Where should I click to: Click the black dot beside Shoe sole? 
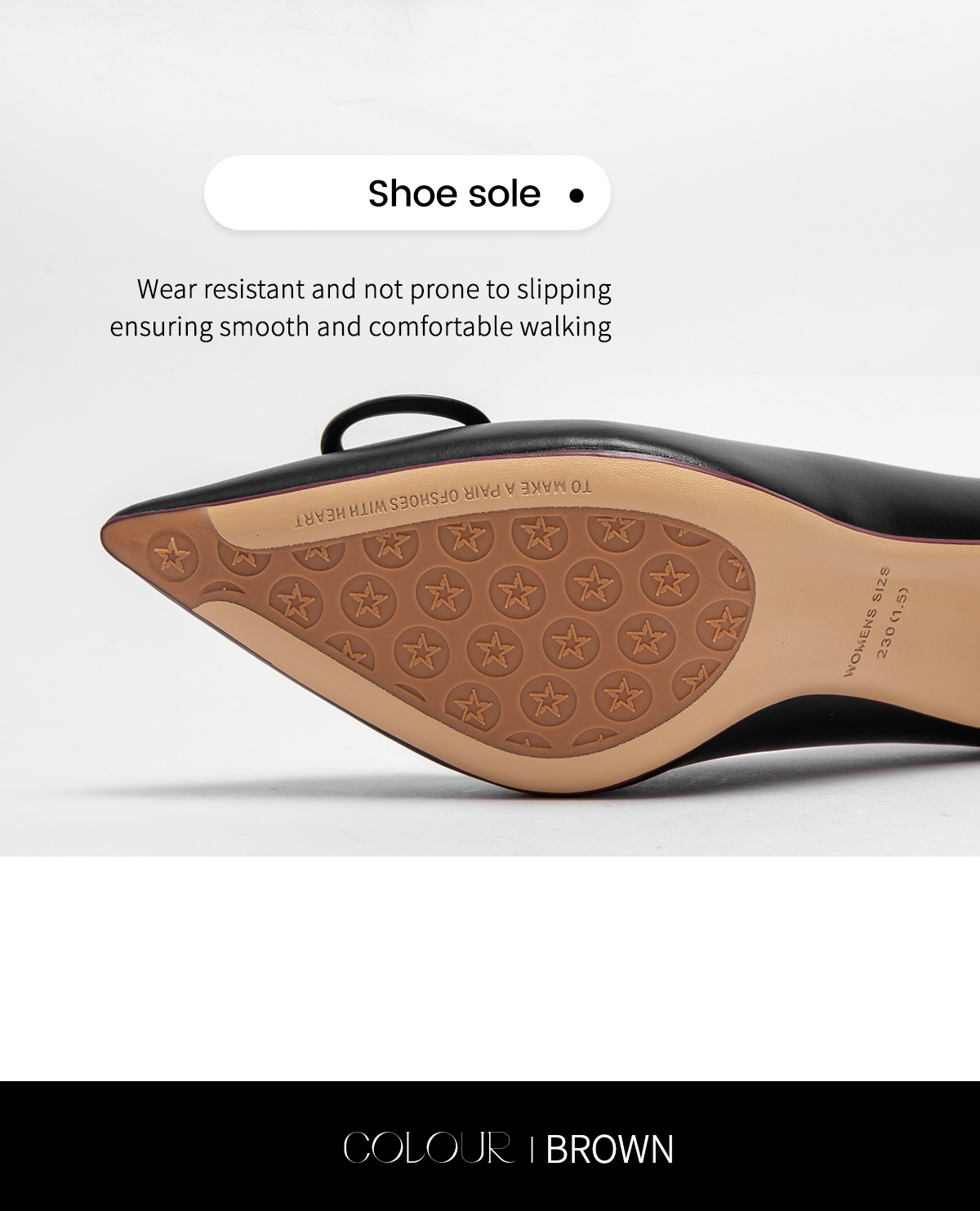pos(577,196)
